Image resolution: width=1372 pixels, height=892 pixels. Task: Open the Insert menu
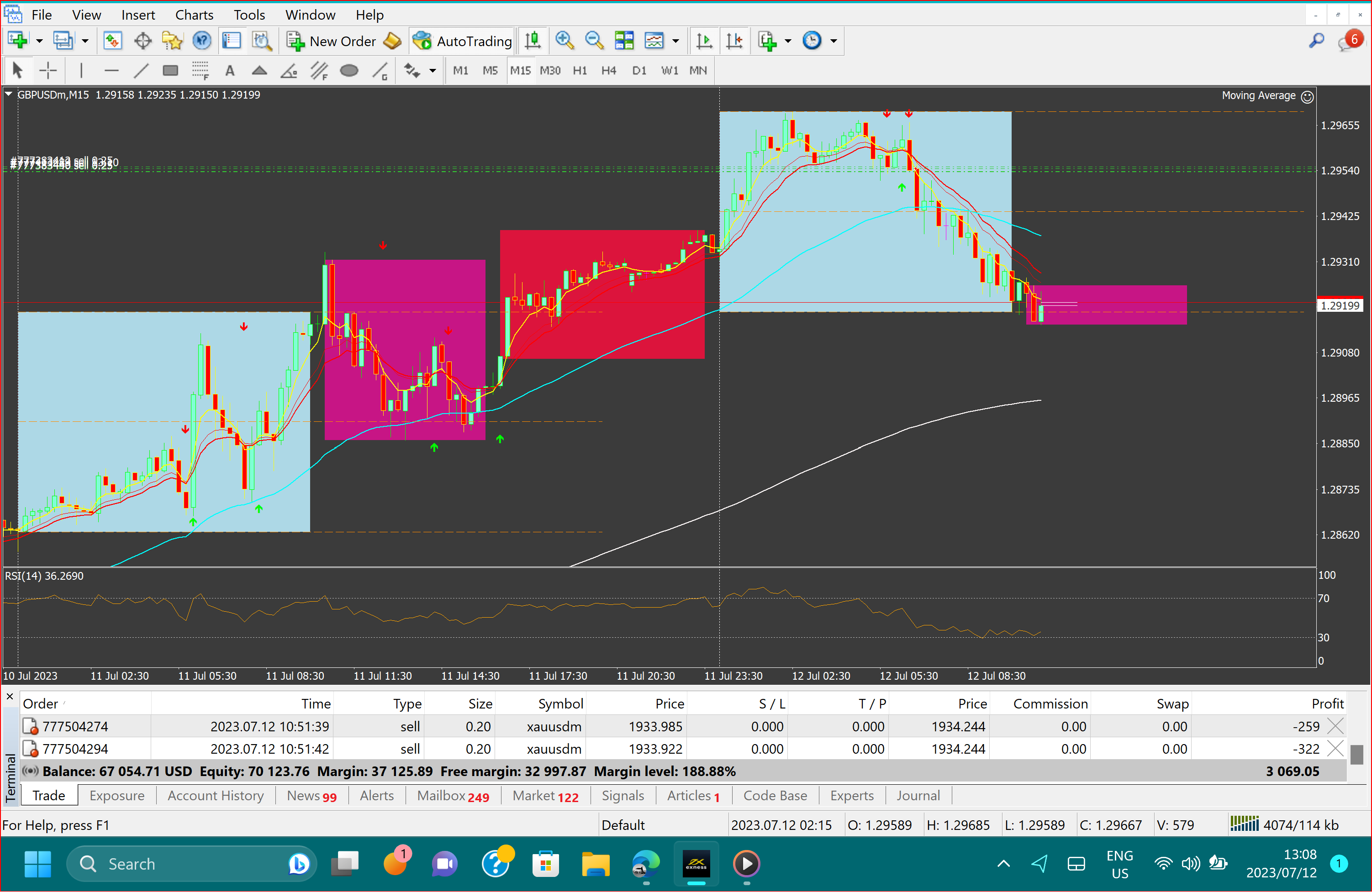[x=138, y=15]
